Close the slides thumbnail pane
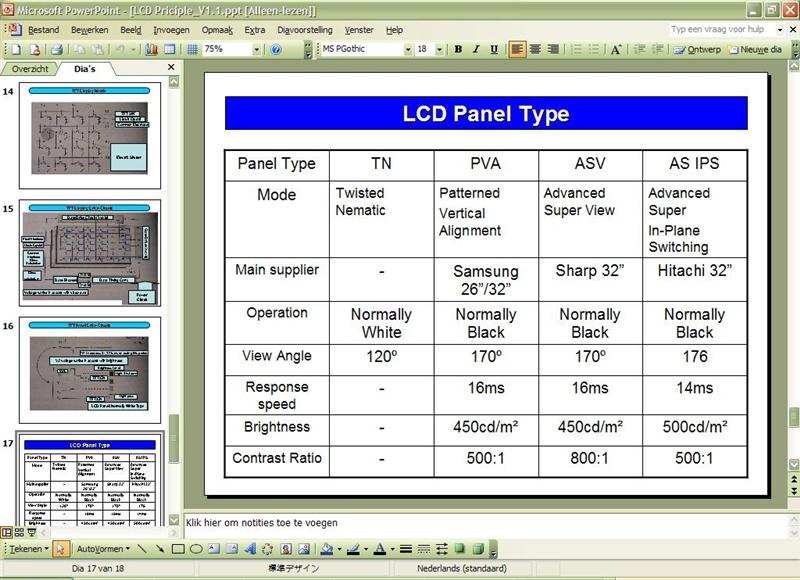Viewport: 800px width, 580px height. [171, 67]
